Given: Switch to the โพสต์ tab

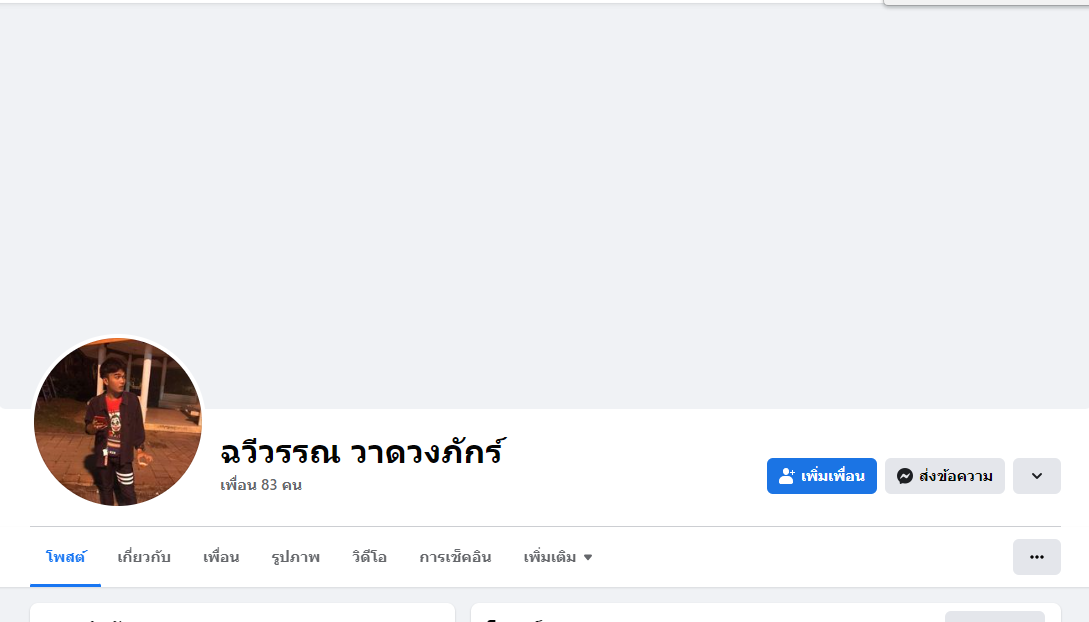Looking at the screenshot, I should click(x=65, y=557).
